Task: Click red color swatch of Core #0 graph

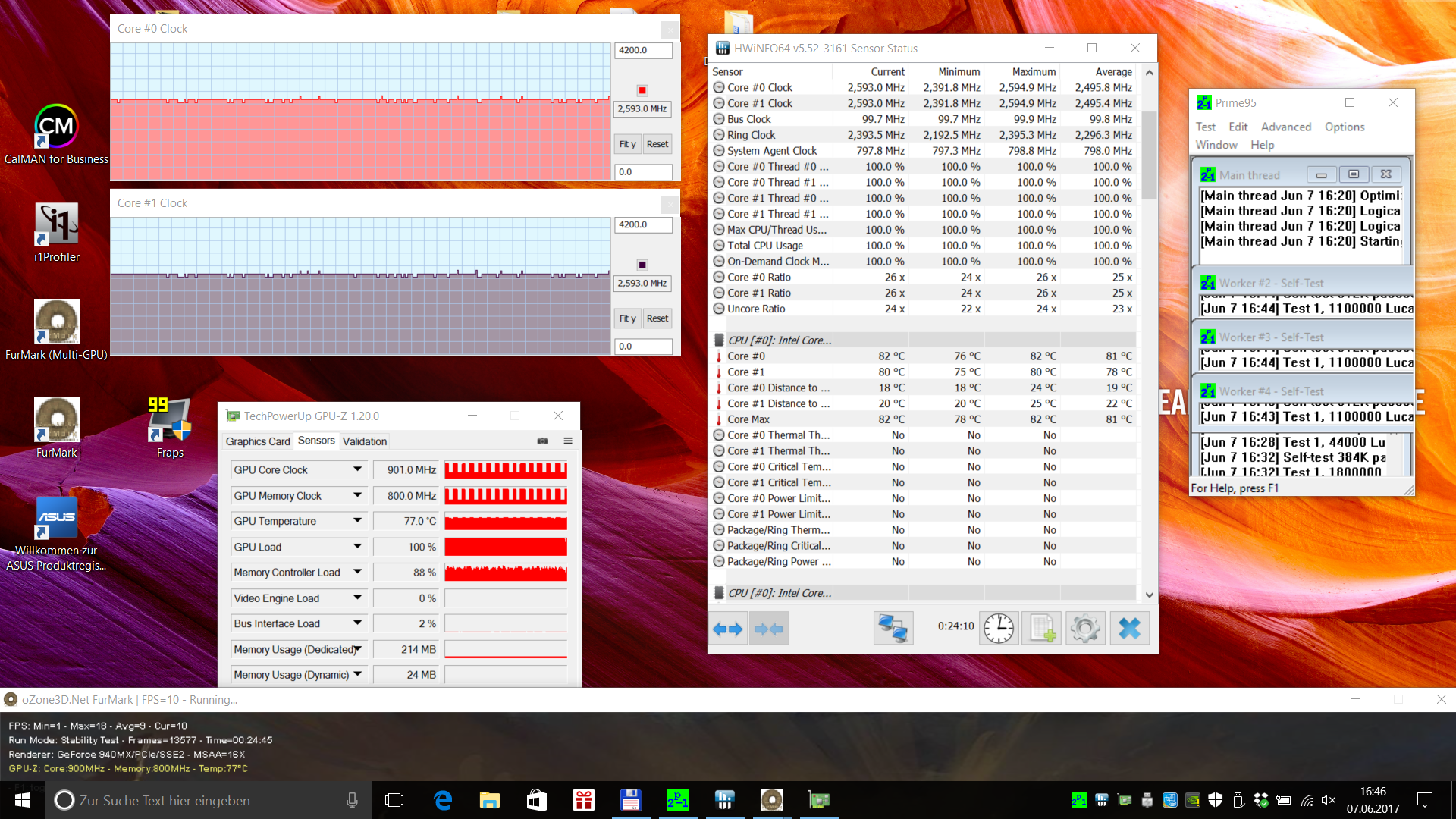Action: (642, 90)
